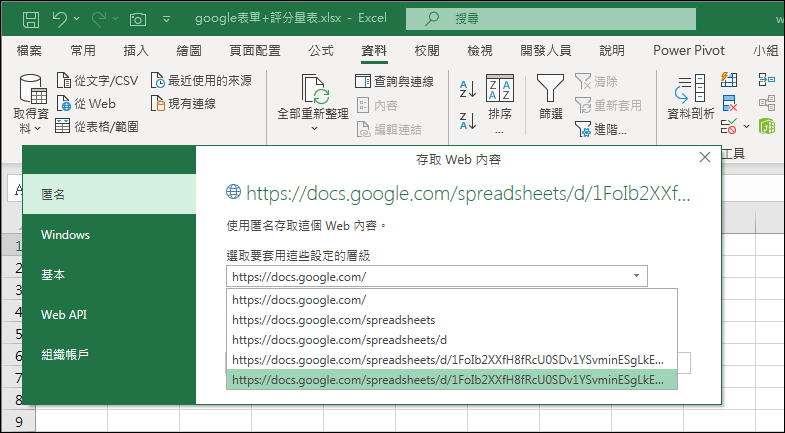Select row 9 header in worksheet
Image resolution: width=785 pixels, height=433 pixels.
[19, 421]
